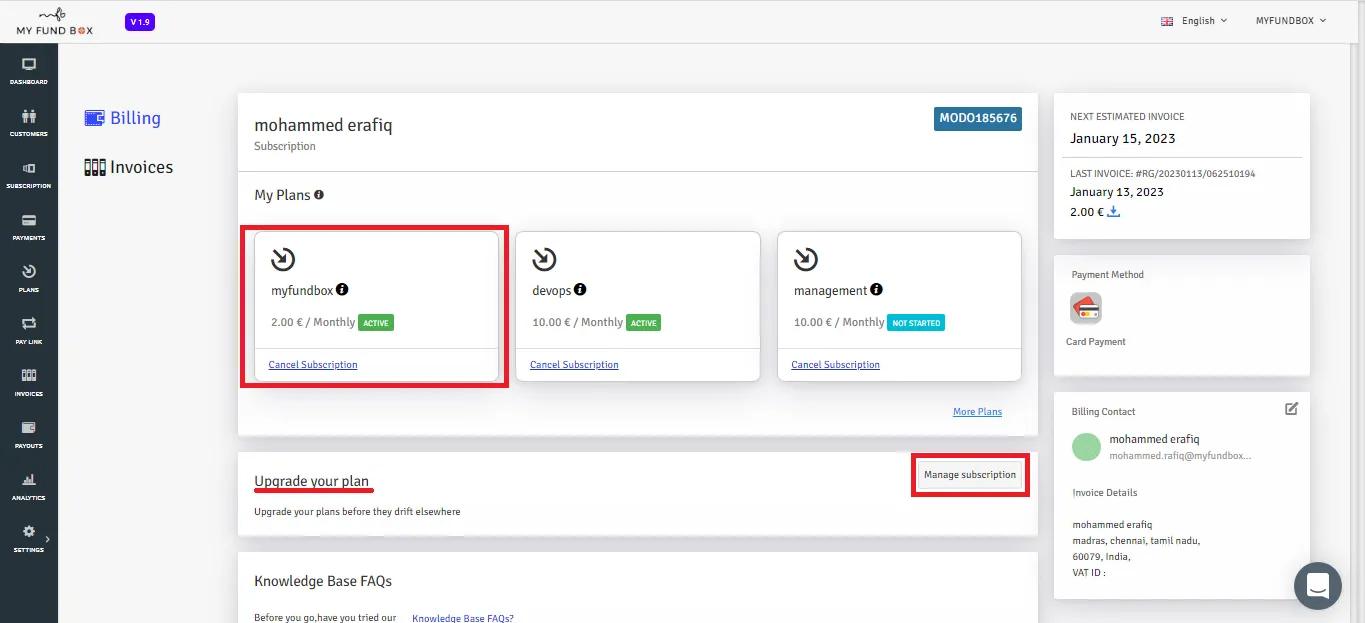This screenshot has width=1365, height=623.
Task: Go to Customers in the sidebar
Action: 28,122
